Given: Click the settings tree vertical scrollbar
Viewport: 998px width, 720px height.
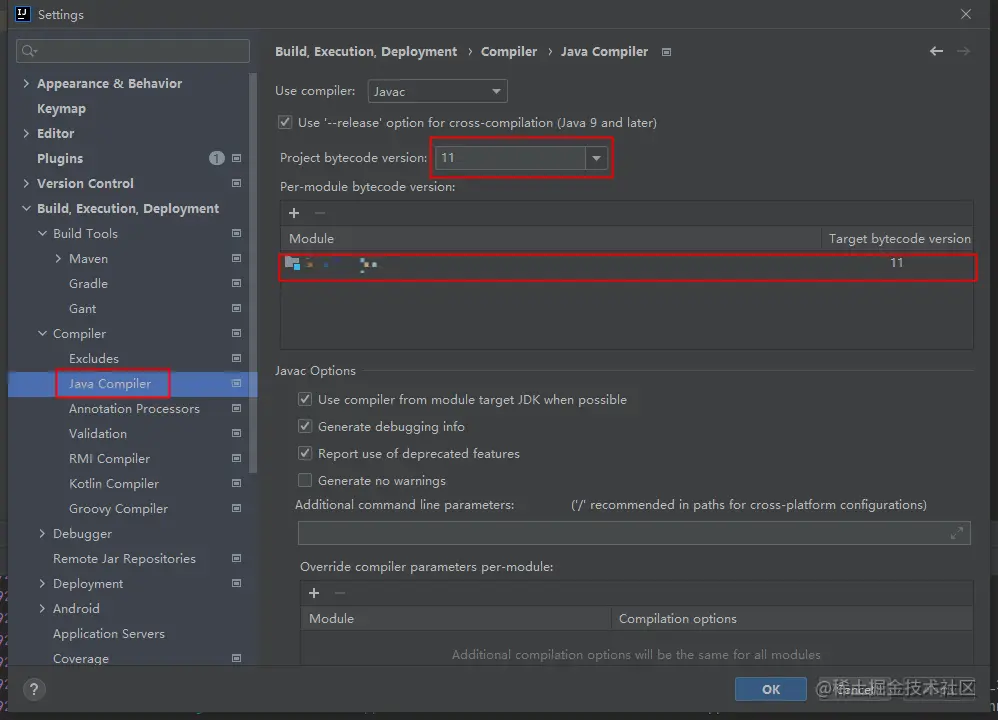Looking at the screenshot, I should [253, 274].
